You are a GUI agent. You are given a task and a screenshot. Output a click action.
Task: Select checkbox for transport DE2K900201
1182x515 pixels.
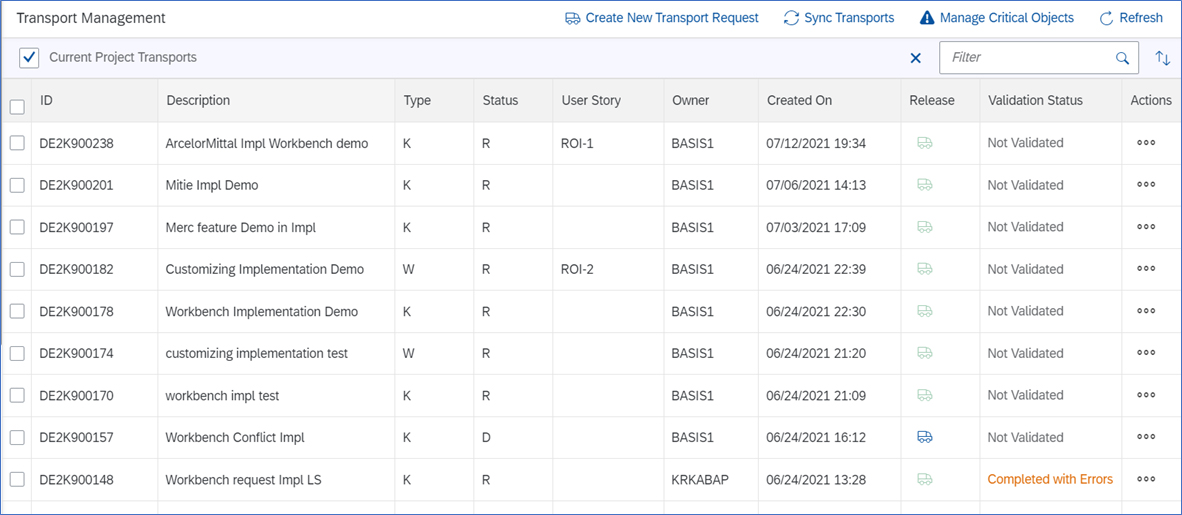pos(17,185)
